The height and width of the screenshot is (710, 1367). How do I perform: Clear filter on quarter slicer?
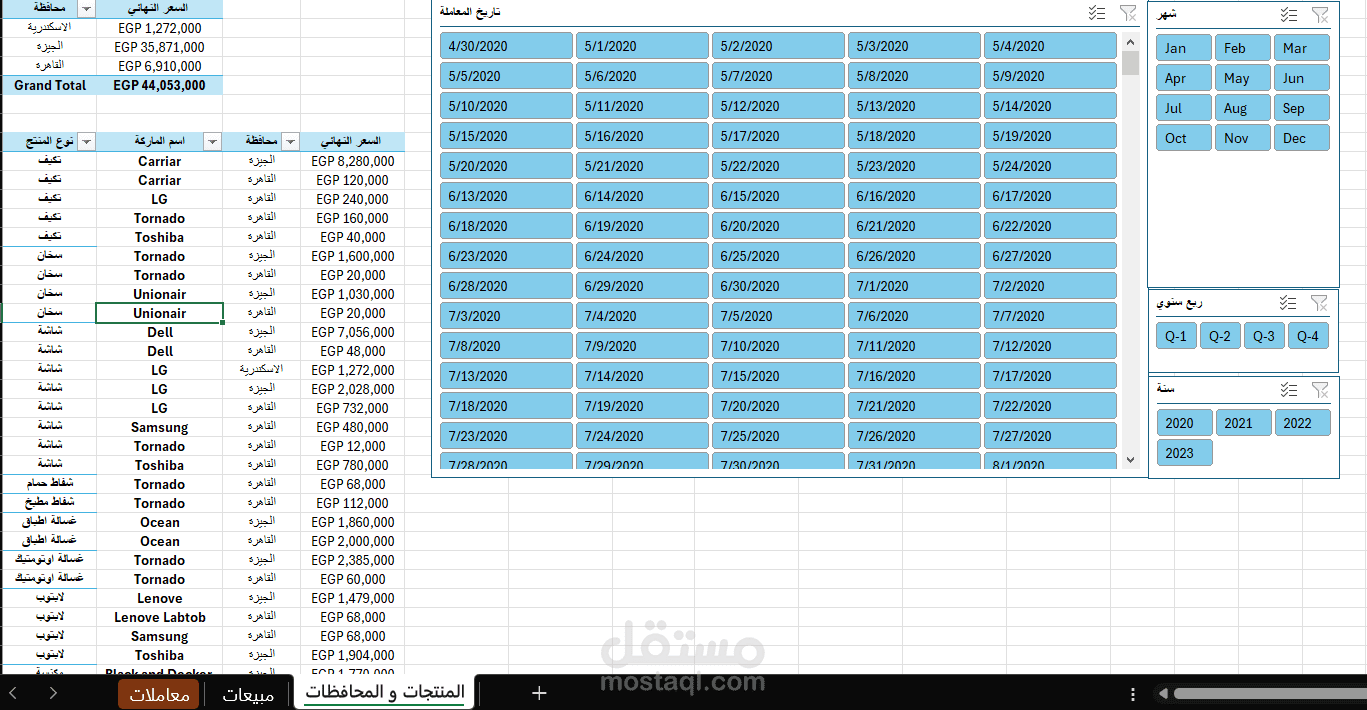[x=1319, y=303]
